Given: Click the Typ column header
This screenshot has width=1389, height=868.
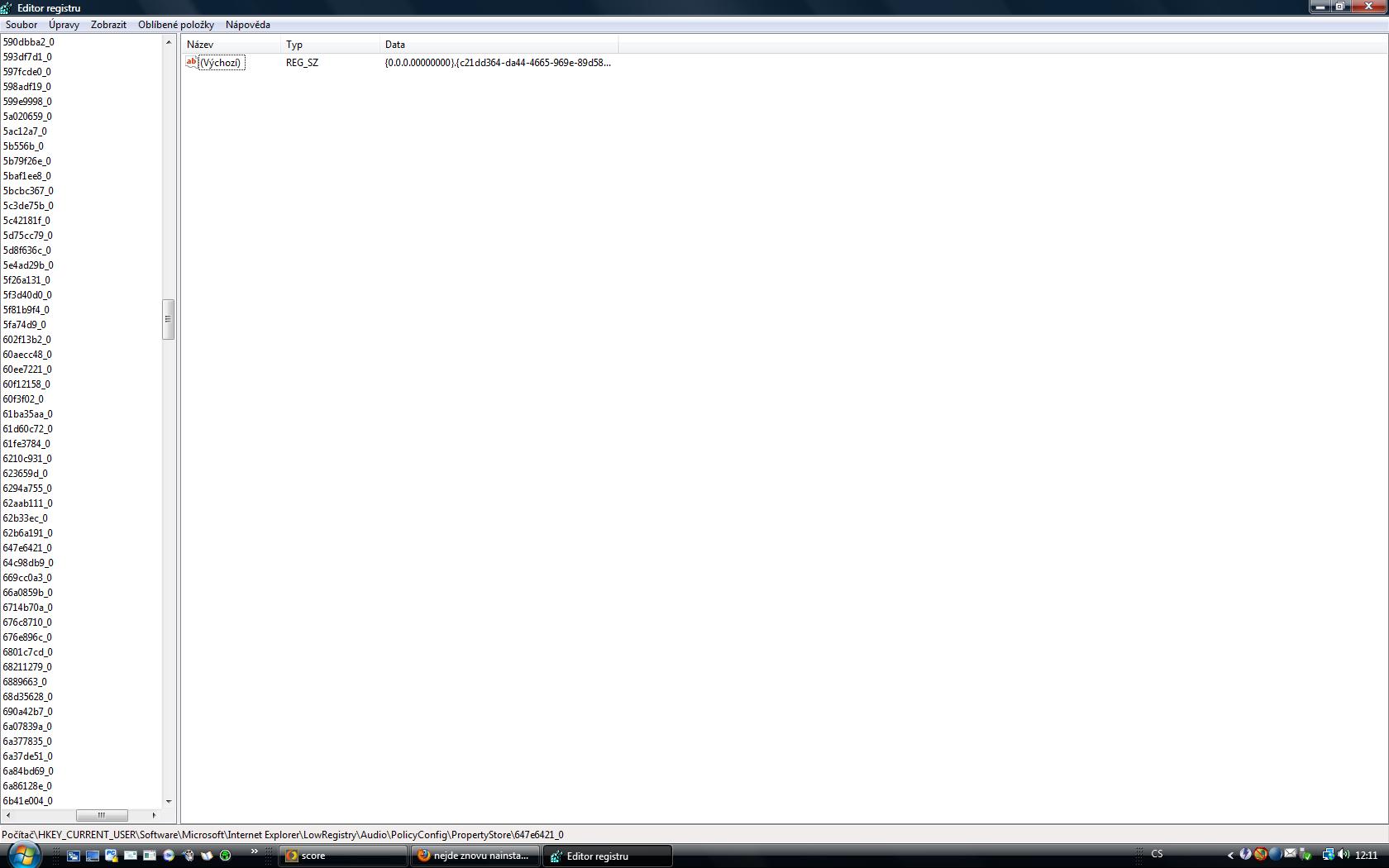Looking at the screenshot, I should pos(331,45).
